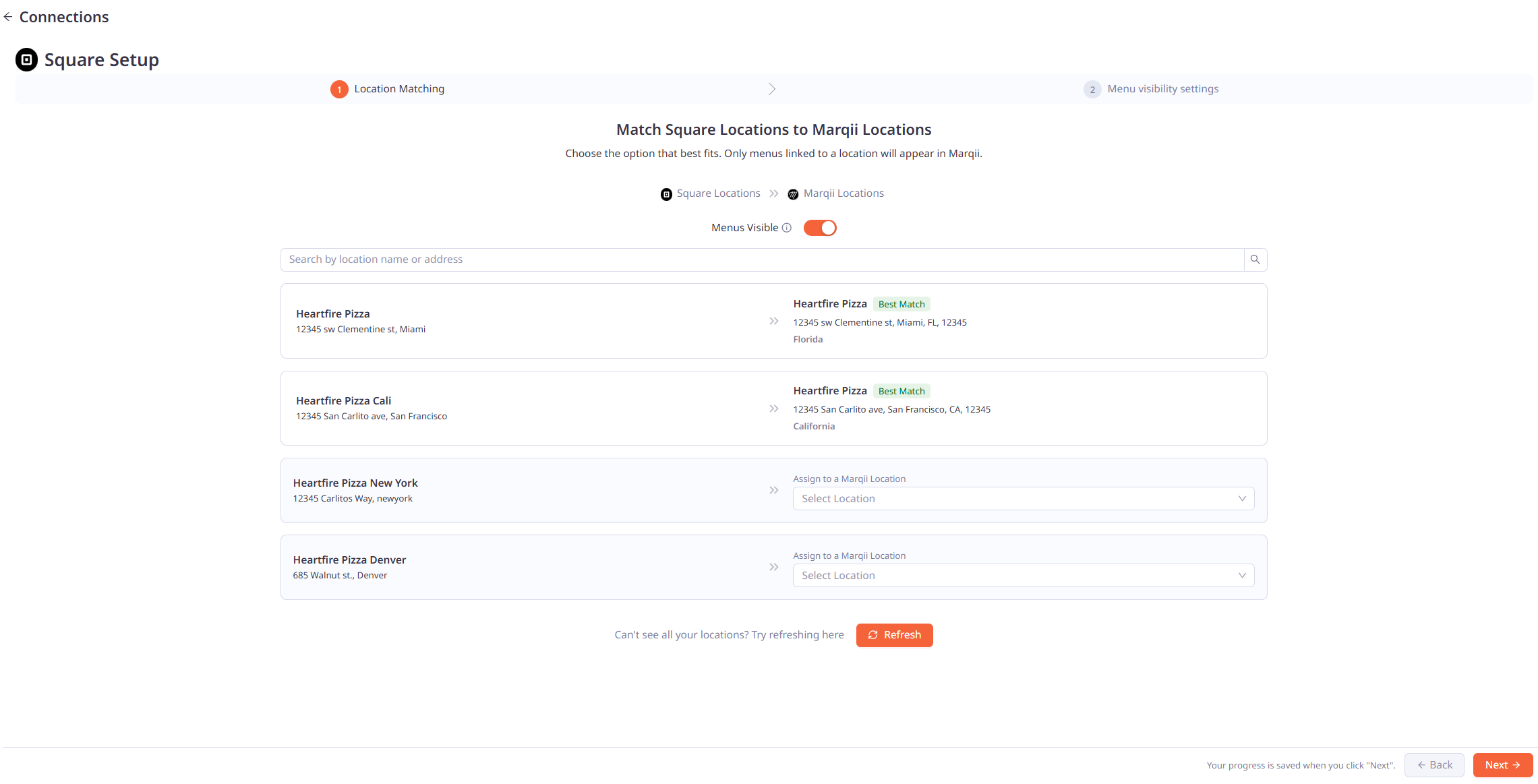Select the Menu visibility settings step

coord(1151,89)
